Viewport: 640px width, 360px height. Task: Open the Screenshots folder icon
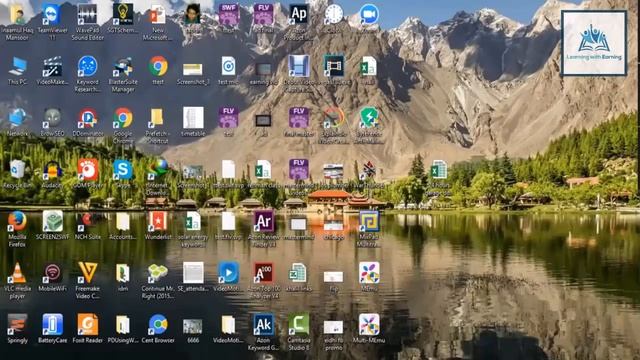(193, 172)
